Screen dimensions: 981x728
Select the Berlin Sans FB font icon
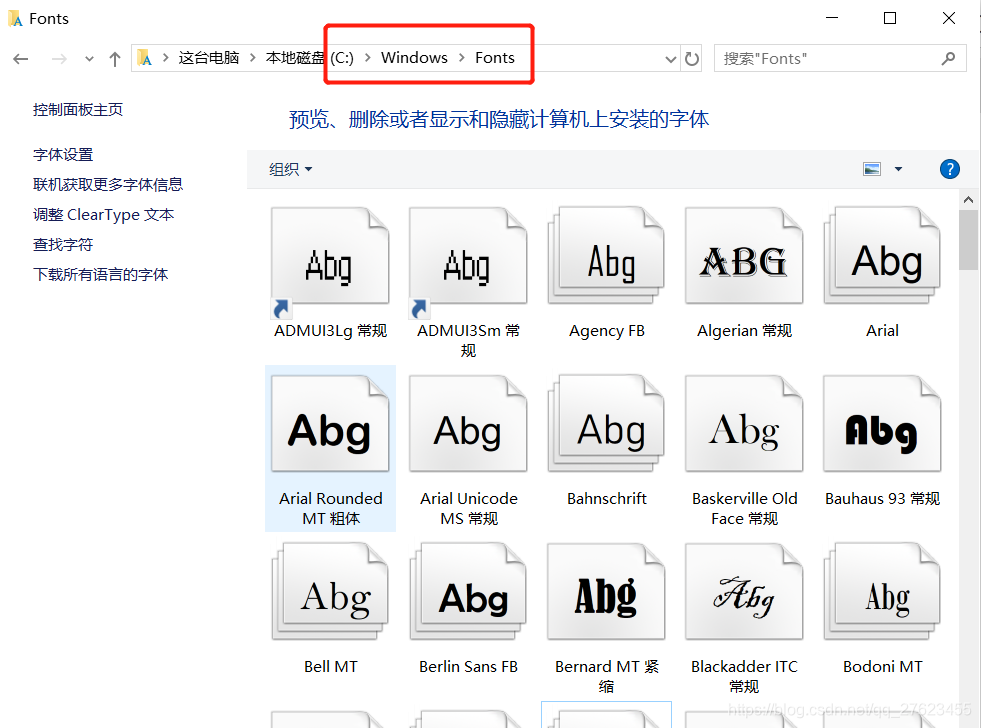point(468,592)
